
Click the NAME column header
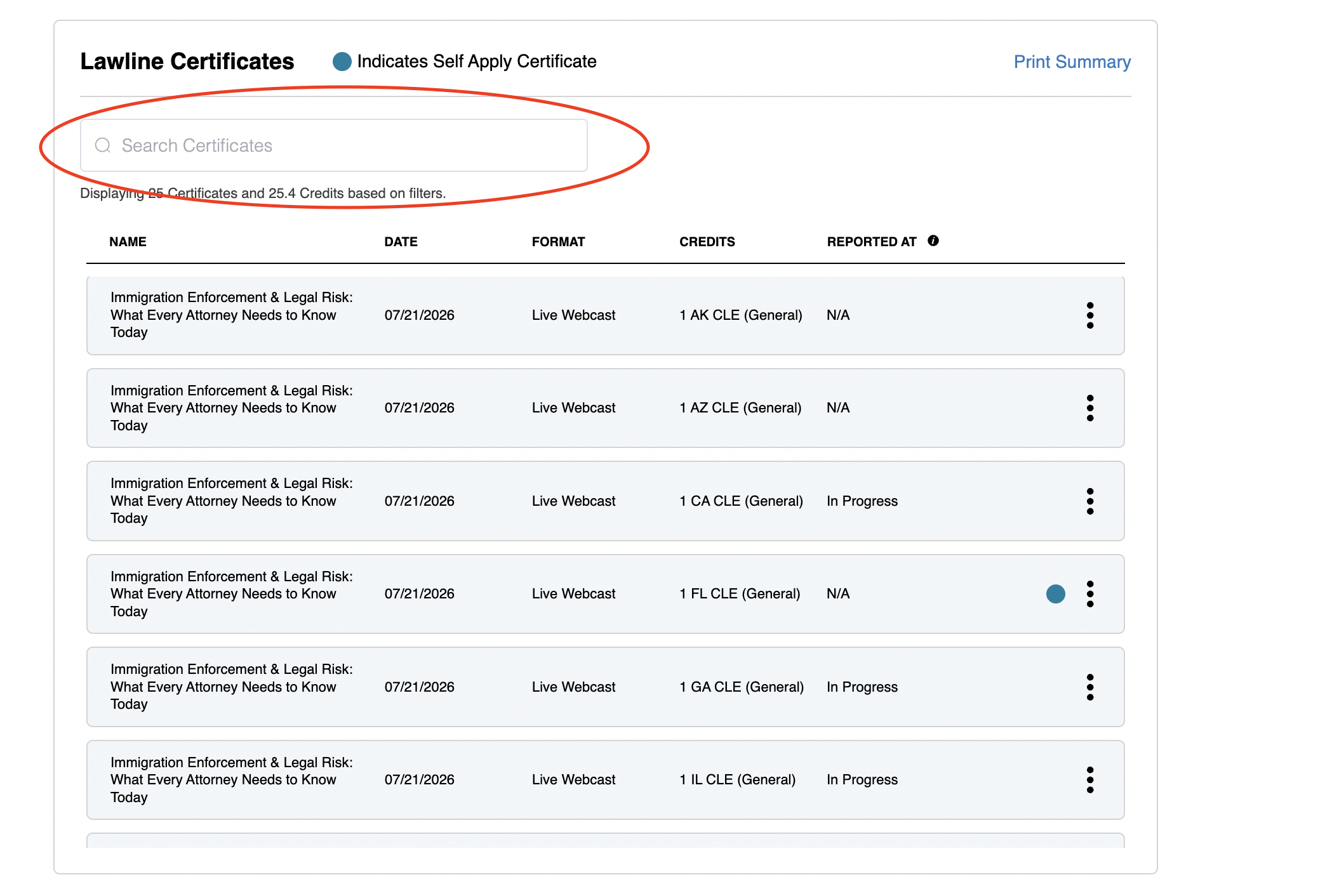point(128,242)
